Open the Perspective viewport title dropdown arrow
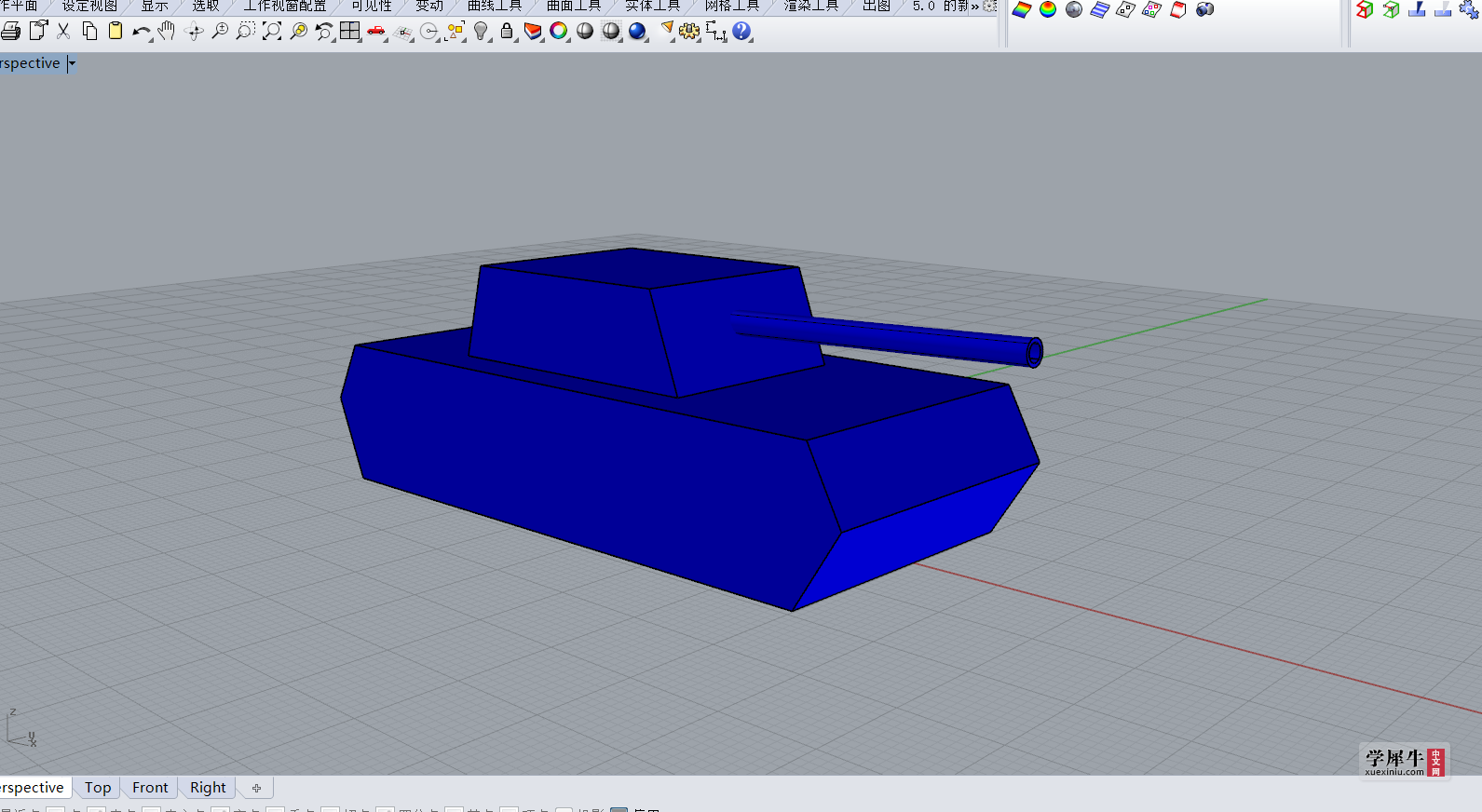This screenshot has width=1482, height=812. pyautogui.click(x=72, y=63)
